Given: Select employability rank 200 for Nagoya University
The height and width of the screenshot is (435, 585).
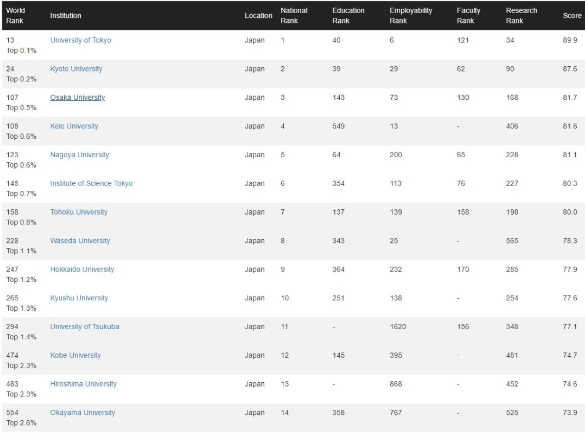Looking at the screenshot, I should click(x=396, y=155).
